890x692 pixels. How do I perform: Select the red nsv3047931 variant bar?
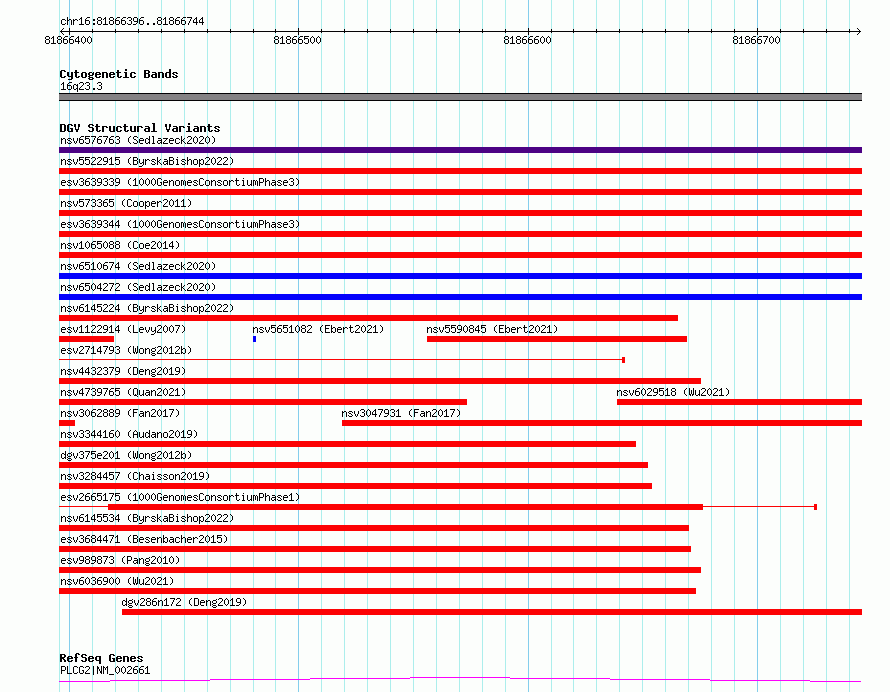(x=602, y=423)
